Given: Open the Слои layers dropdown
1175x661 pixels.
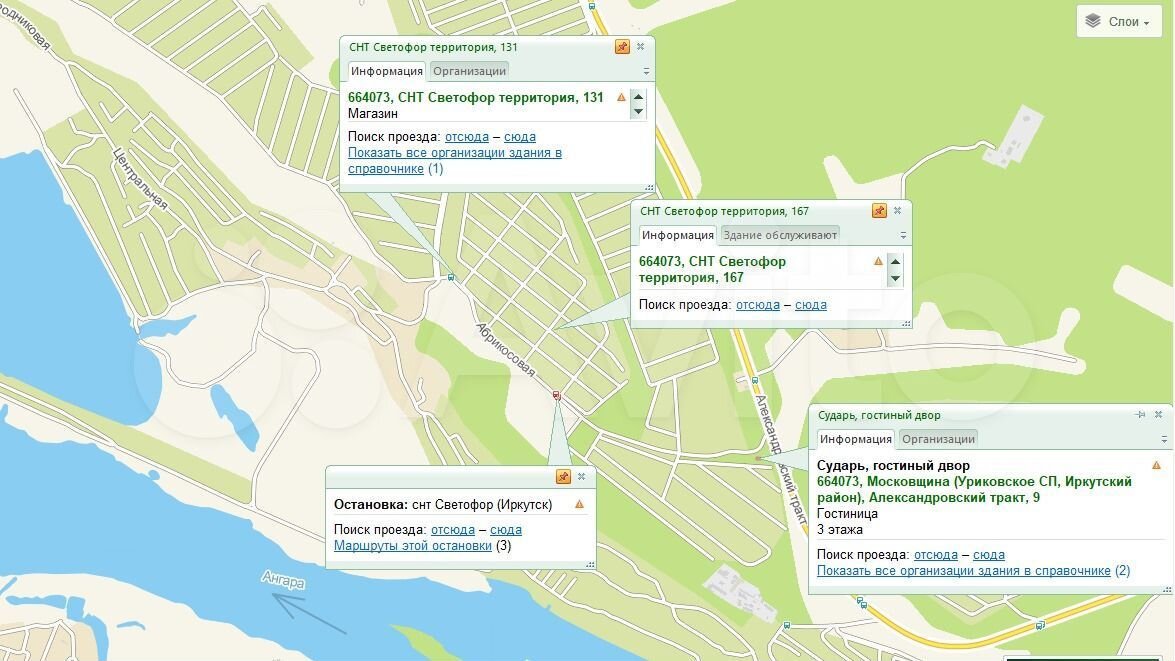Looking at the screenshot, I should pos(1118,22).
